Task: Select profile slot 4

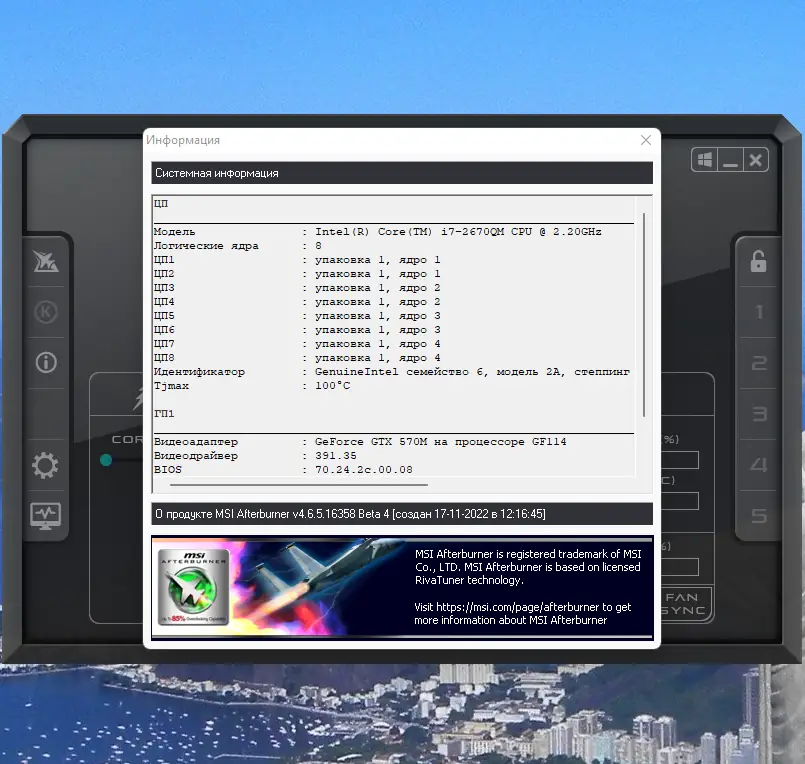Action: pos(759,465)
